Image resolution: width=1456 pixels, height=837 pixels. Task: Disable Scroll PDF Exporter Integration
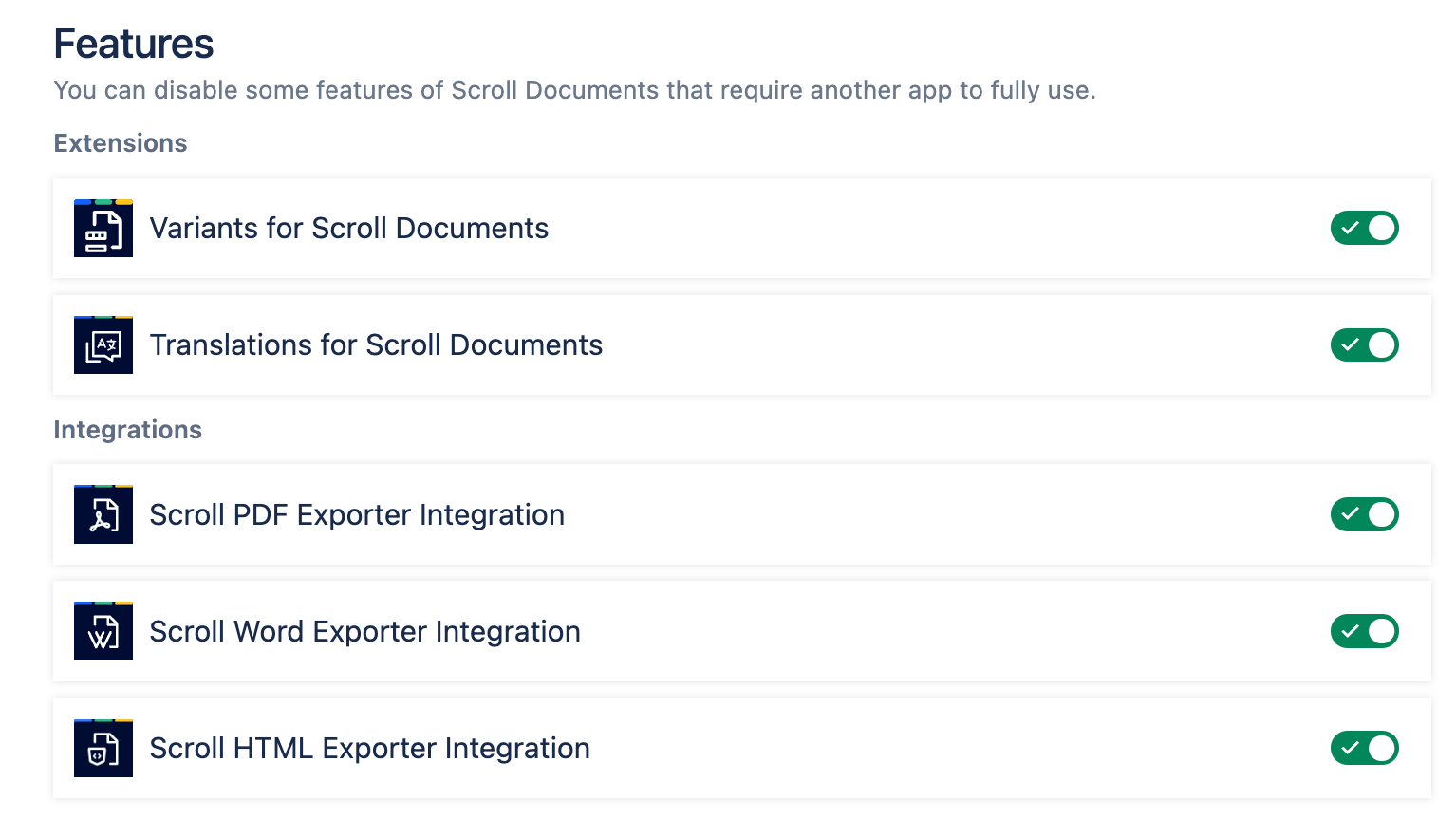click(1365, 514)
